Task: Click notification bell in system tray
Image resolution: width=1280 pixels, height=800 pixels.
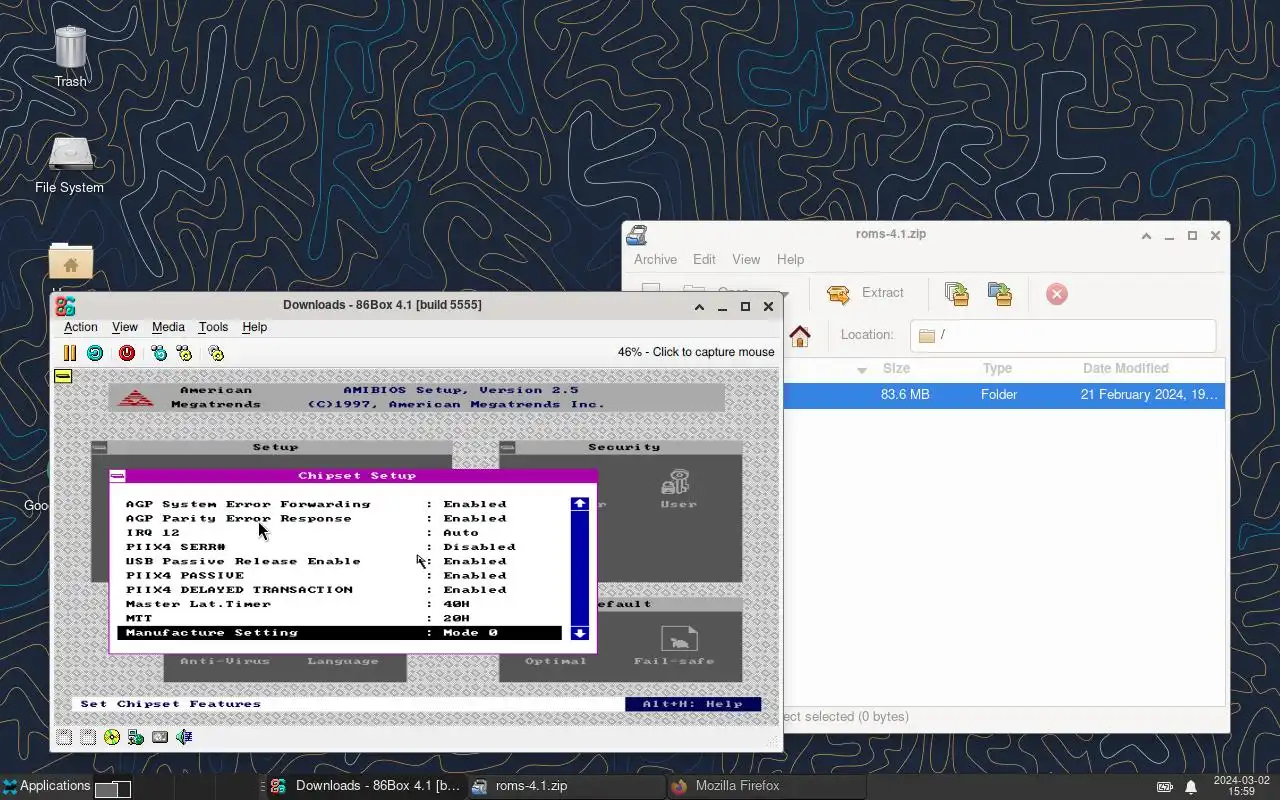Action: (1191, 787)
